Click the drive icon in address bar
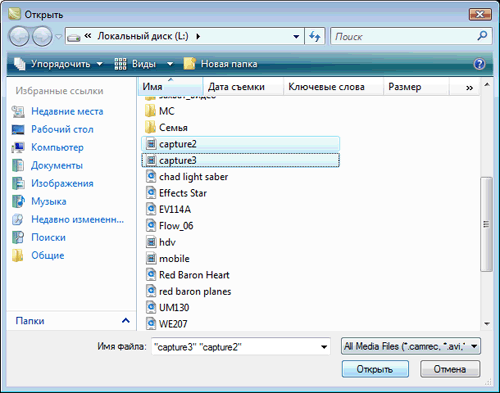This screenshot has width=500, height=393. tap(73, 37)
